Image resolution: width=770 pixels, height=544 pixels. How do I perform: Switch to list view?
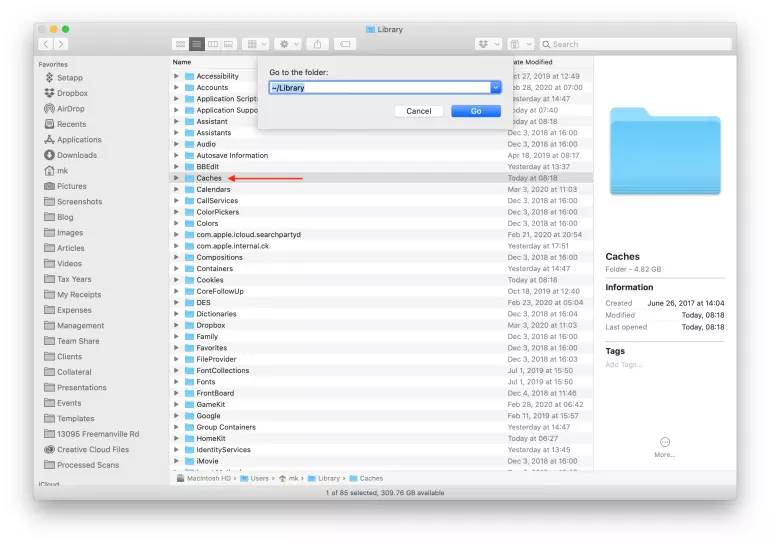tap(196, 44)
